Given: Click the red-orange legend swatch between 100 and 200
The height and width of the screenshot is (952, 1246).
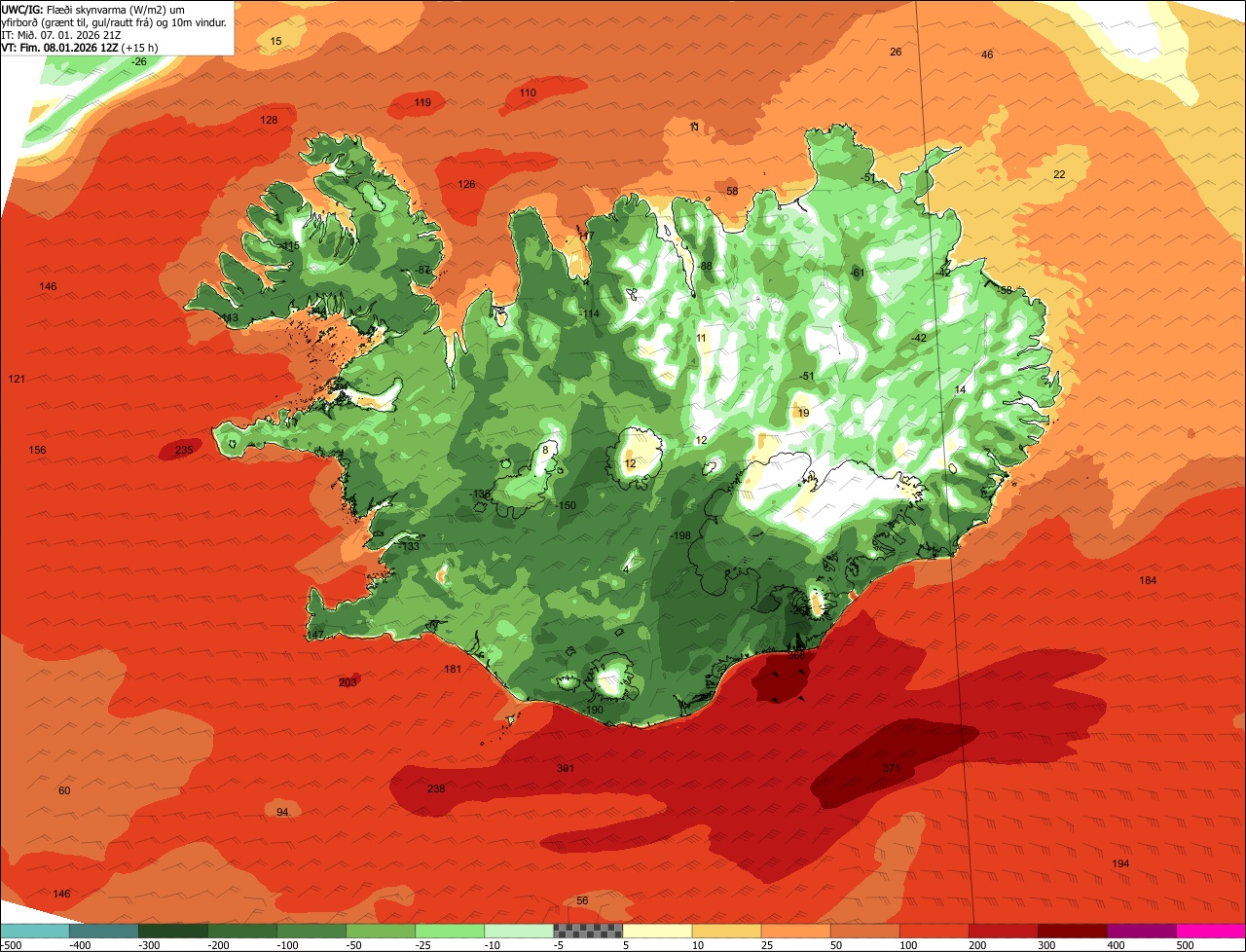Looking at the screenshot, I should coord(934,932).
